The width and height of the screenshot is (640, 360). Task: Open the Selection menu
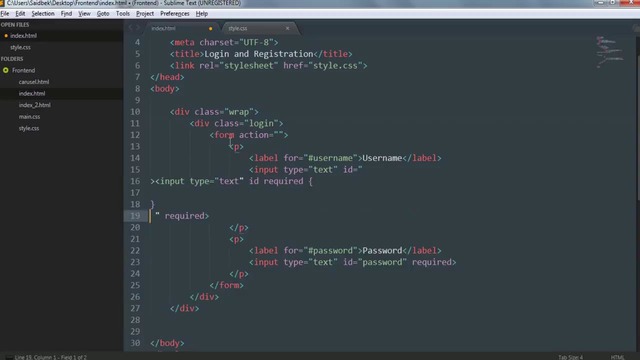[x=43, y=13]
